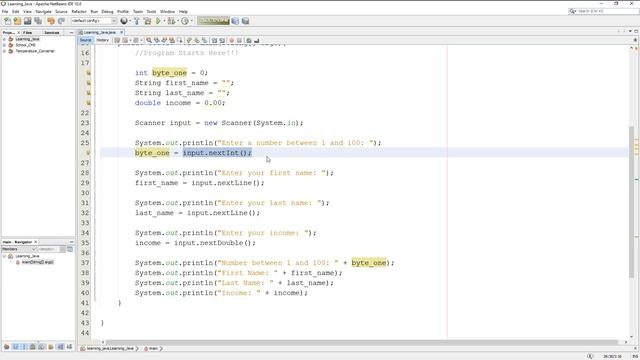
Task: Click the New Project toolbar icon
Action: [17, 21]
